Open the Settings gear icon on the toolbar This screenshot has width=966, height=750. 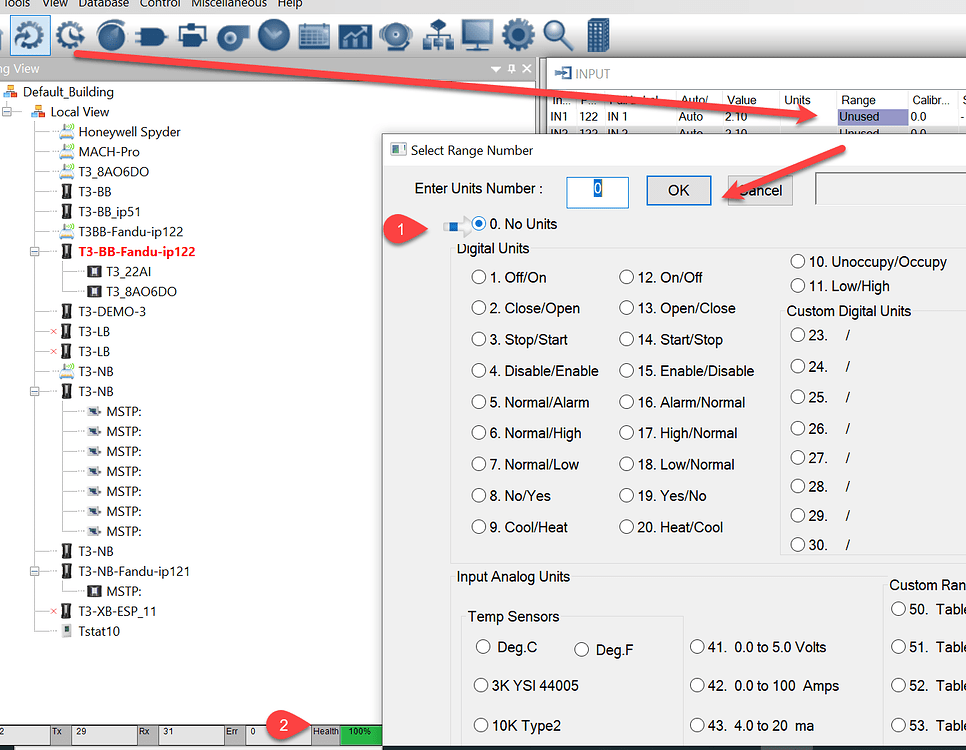pyautogui.click(x=517, y=34)
